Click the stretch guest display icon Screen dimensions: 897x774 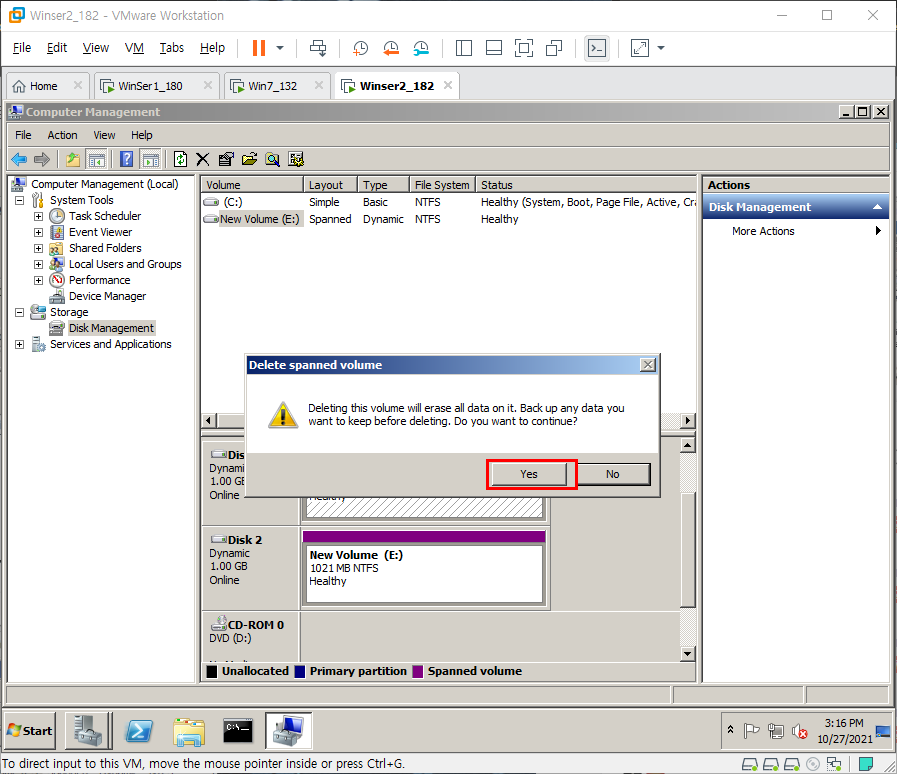tap(640, 48)
